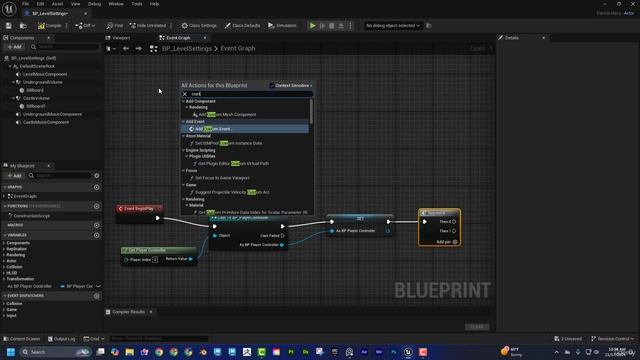Open the Edit menu
This screenshot has height=360, width=640.
(x=40, y=4)
